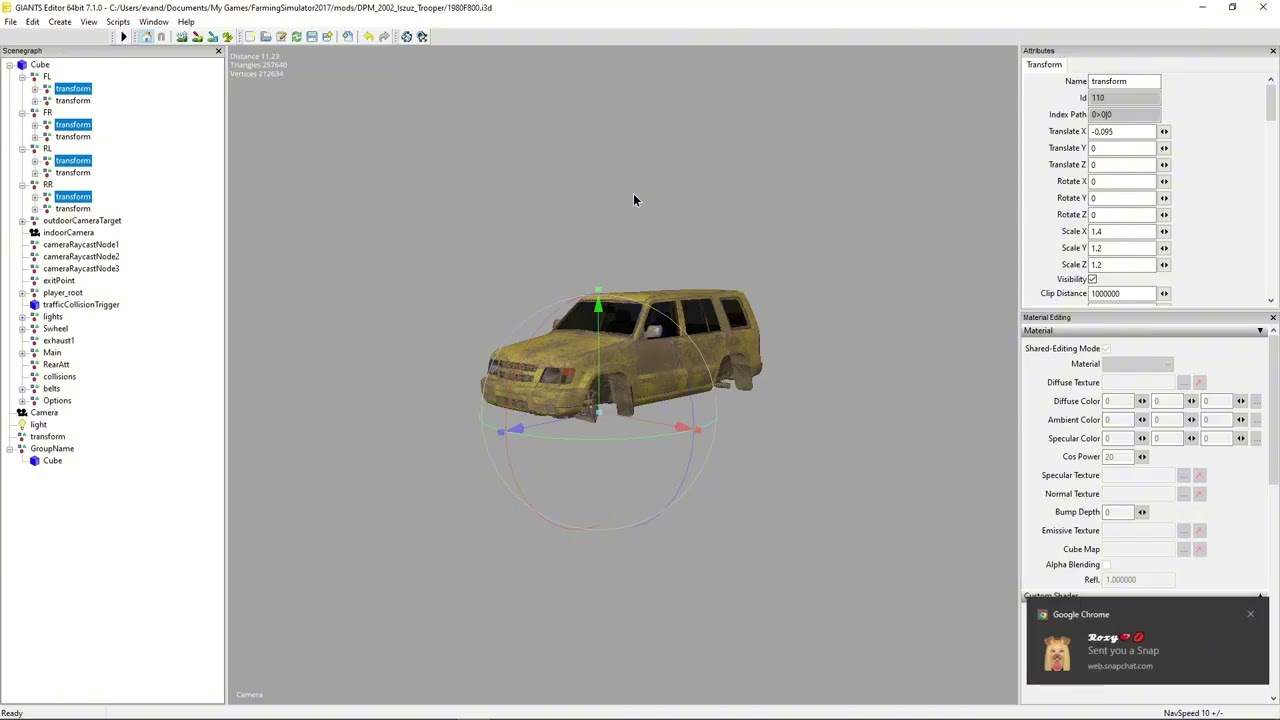Toggle the home navigation toolbar icon
Screen dimensions: 1280x720
146,37
